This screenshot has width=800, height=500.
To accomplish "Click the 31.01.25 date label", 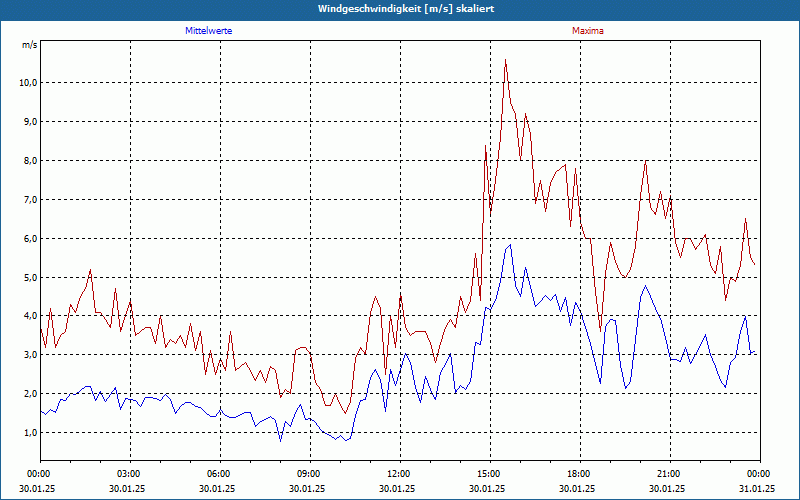I will point(757,488).
